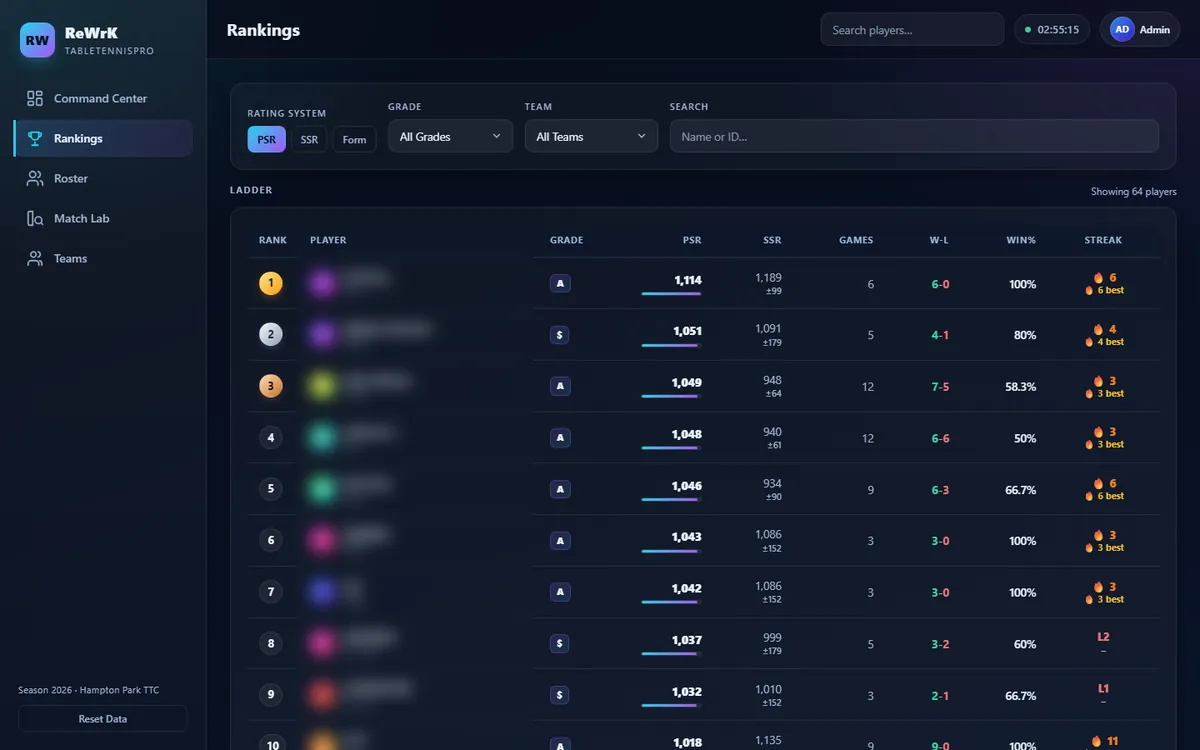This screenshot has height=750, width=1200.
Task: Click the silver rank 2 medal
Action: (x=271, y=335)
